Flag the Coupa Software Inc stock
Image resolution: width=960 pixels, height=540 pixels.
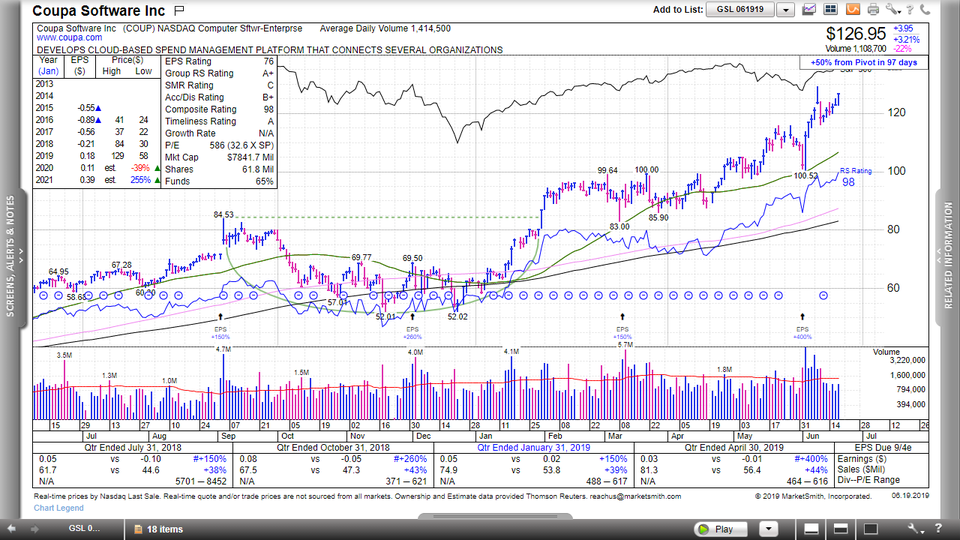point(179,10)
